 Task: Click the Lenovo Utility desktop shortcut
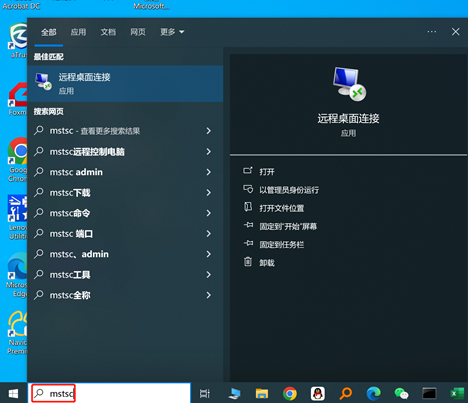tap(17, 217)
